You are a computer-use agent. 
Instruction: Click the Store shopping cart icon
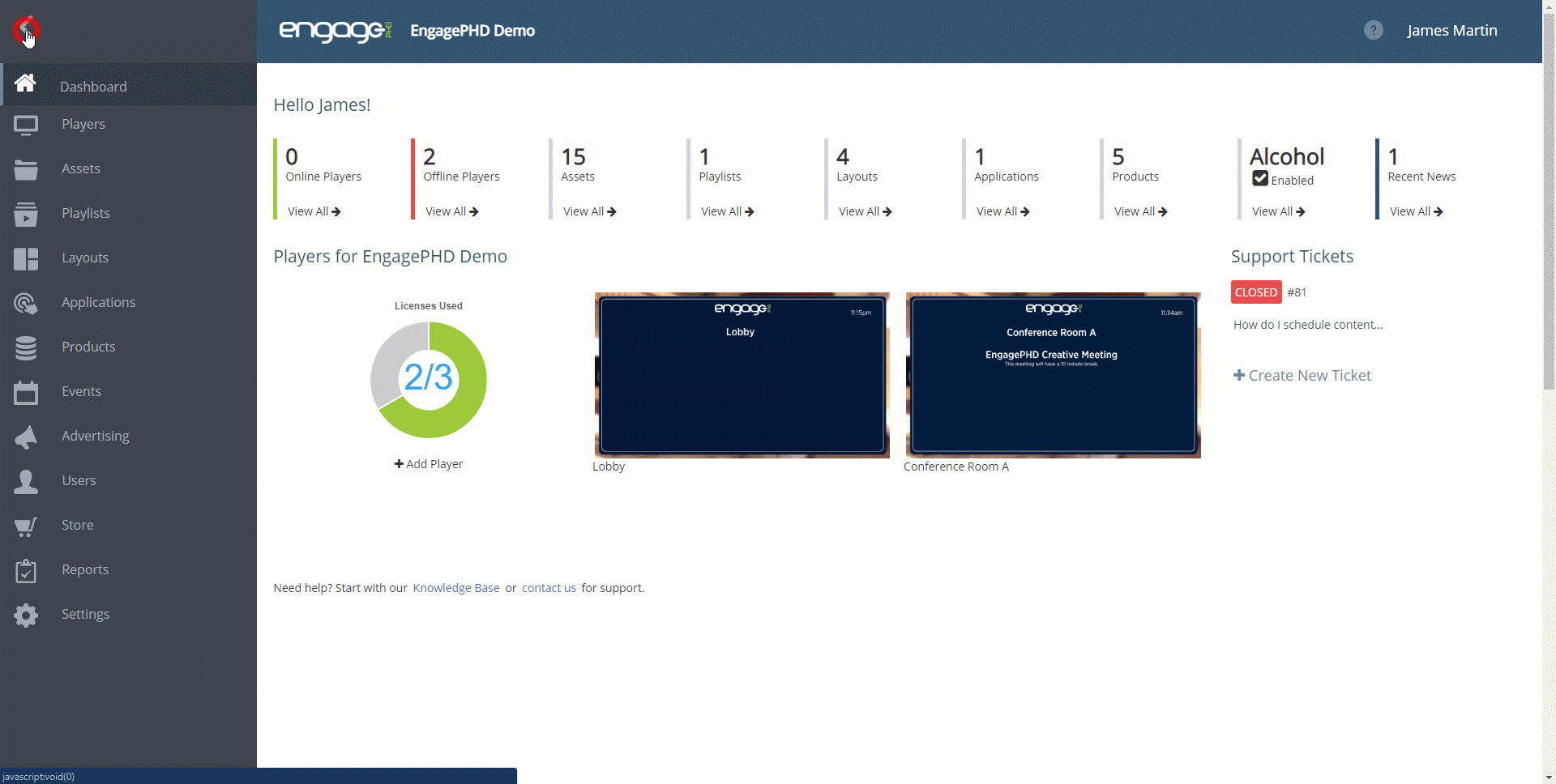26,526
